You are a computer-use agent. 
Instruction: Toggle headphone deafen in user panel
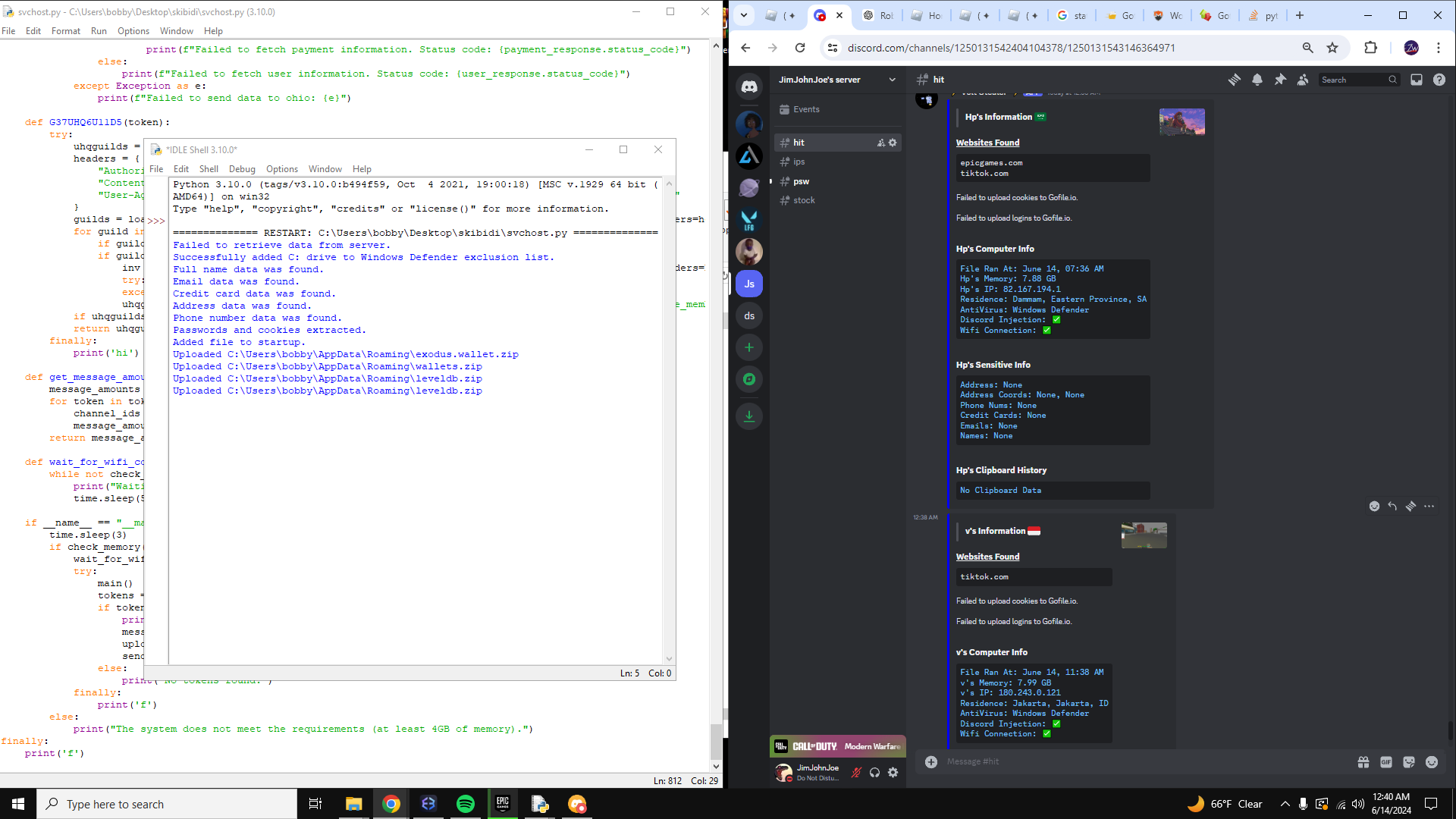click(874, 772)
